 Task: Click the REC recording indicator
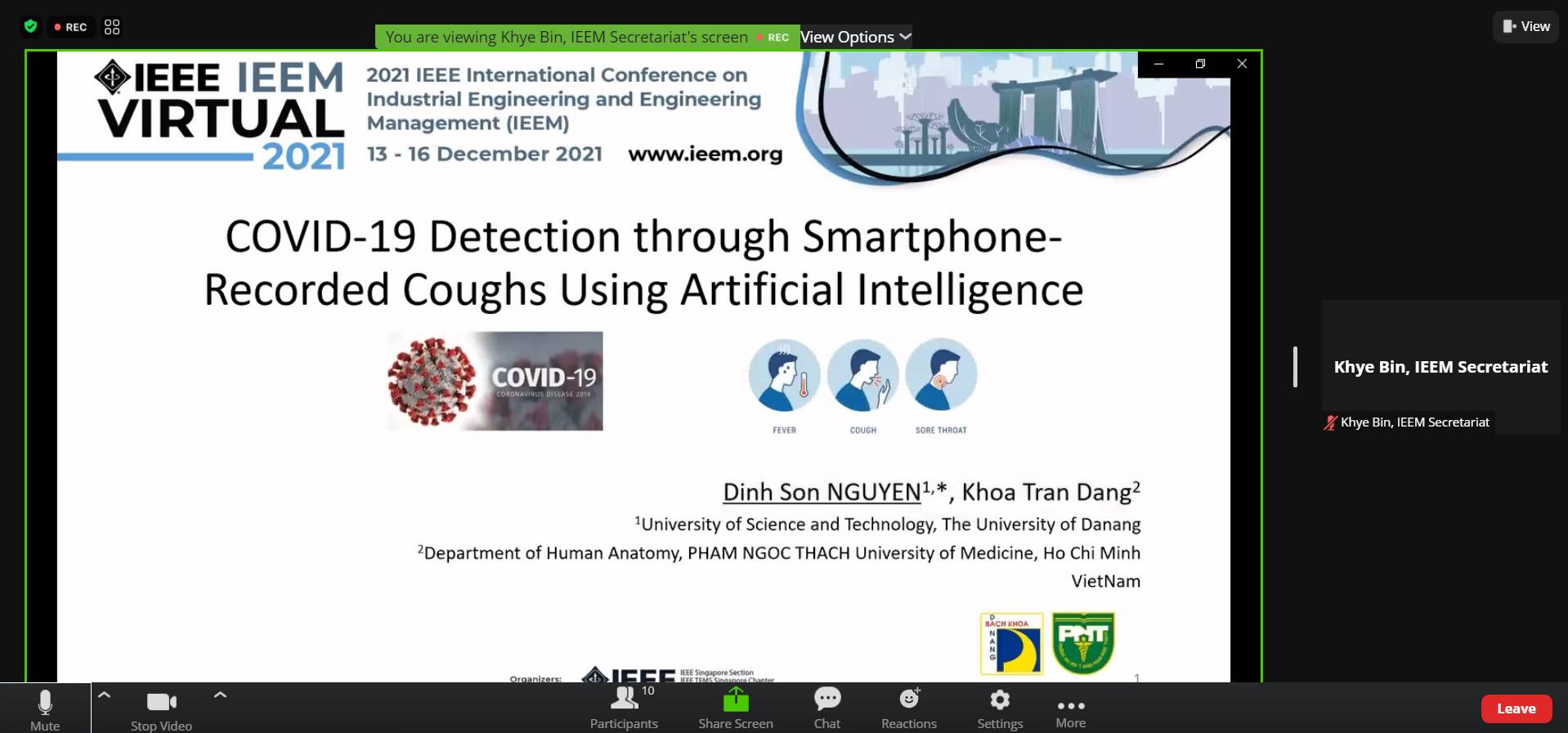pos(70,27)
